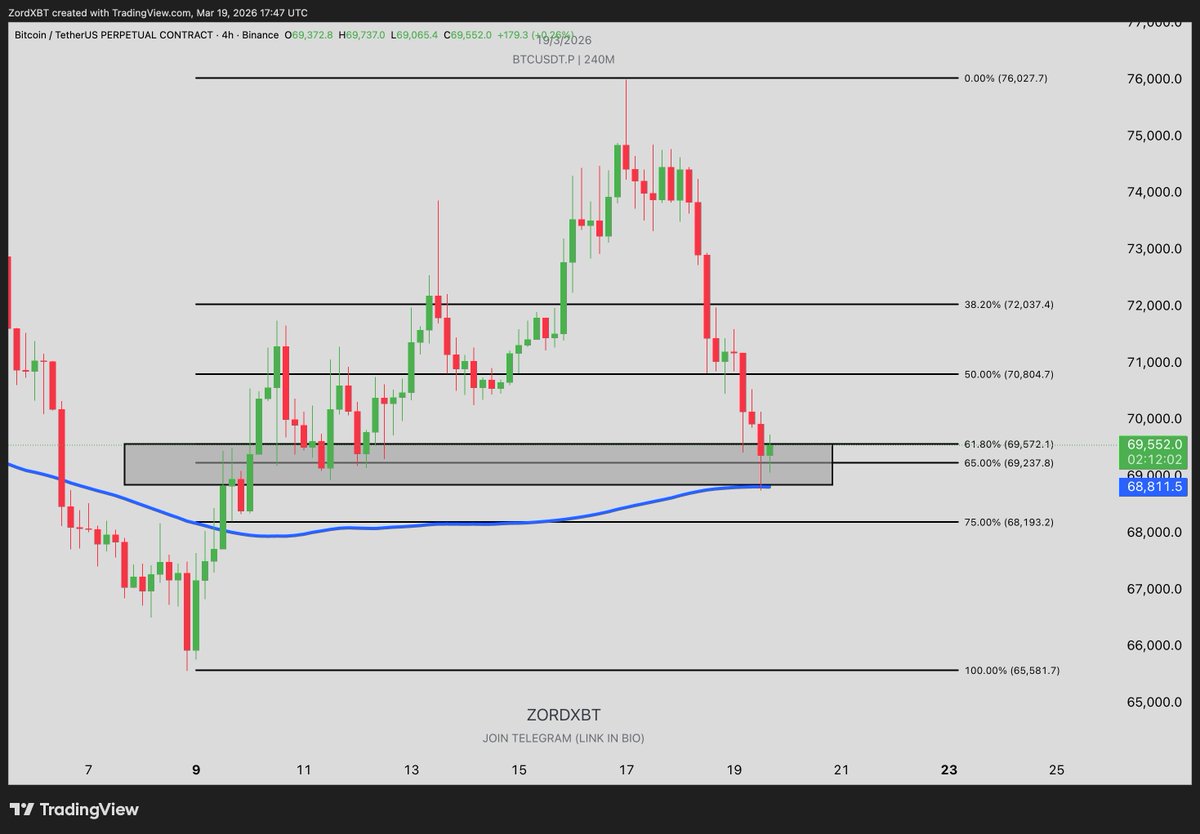Click date 17 on the time axis
The height and width of the screenshot is (834, 1200).
[x=626, y=769]
